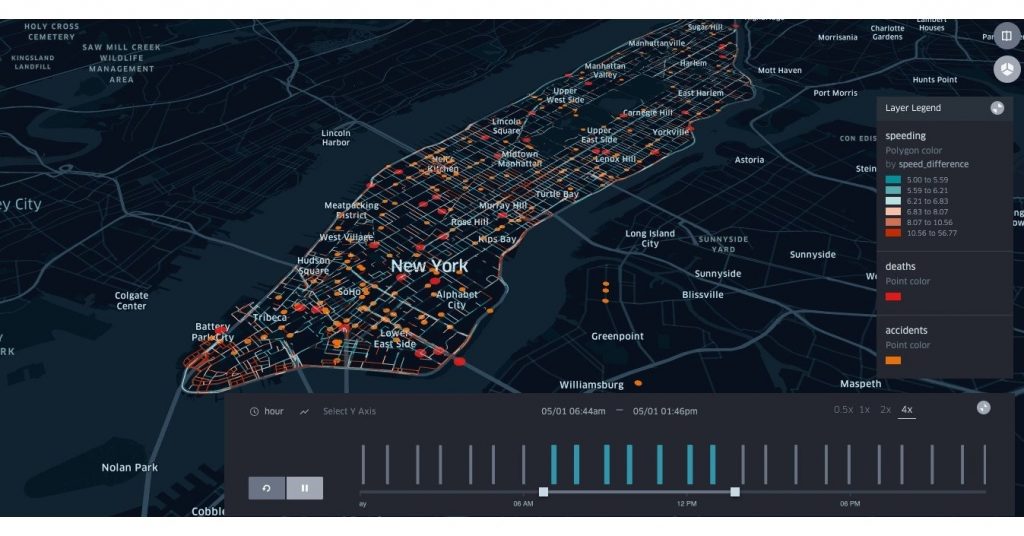1024x536 pixels.
Task: Click the 'Kips Bay' map label
Action: click(x=496, y=239)
